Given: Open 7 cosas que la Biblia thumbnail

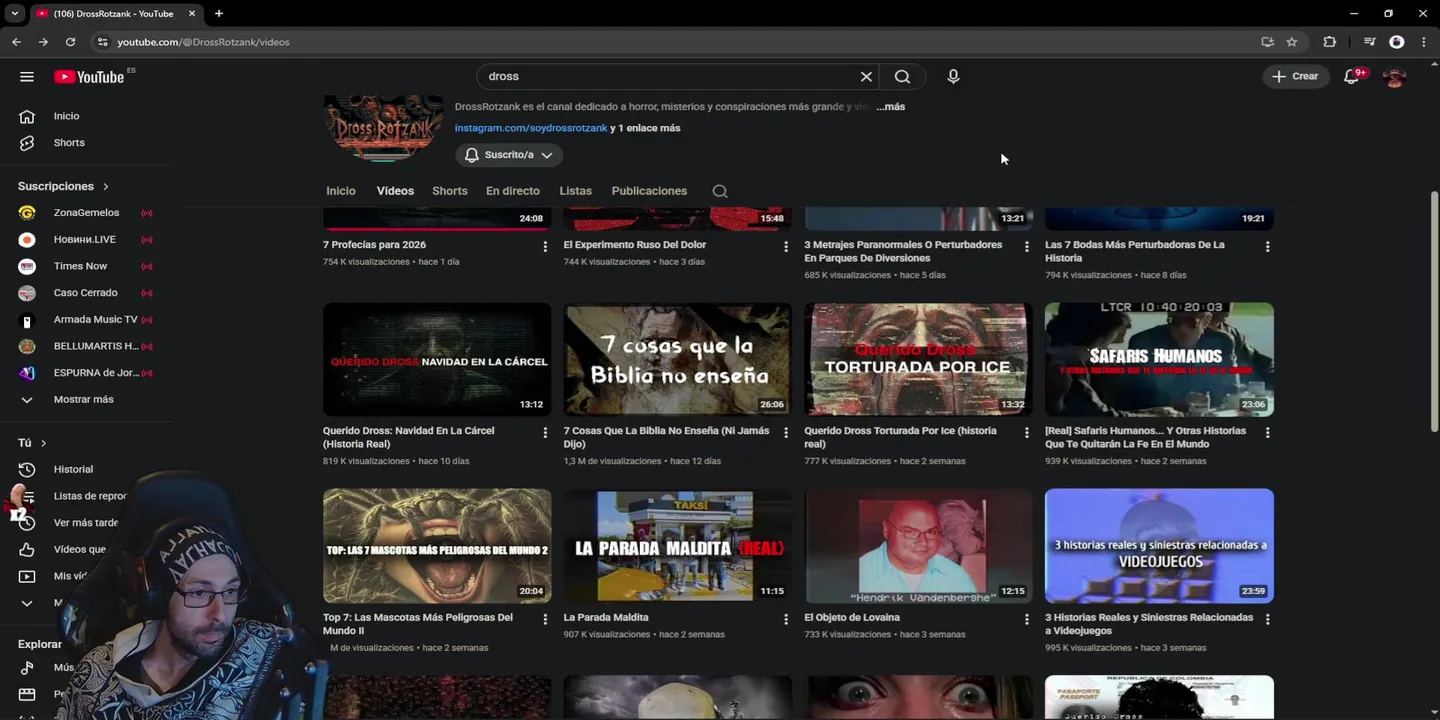Looking at the screenshot, I should [677, 359].
